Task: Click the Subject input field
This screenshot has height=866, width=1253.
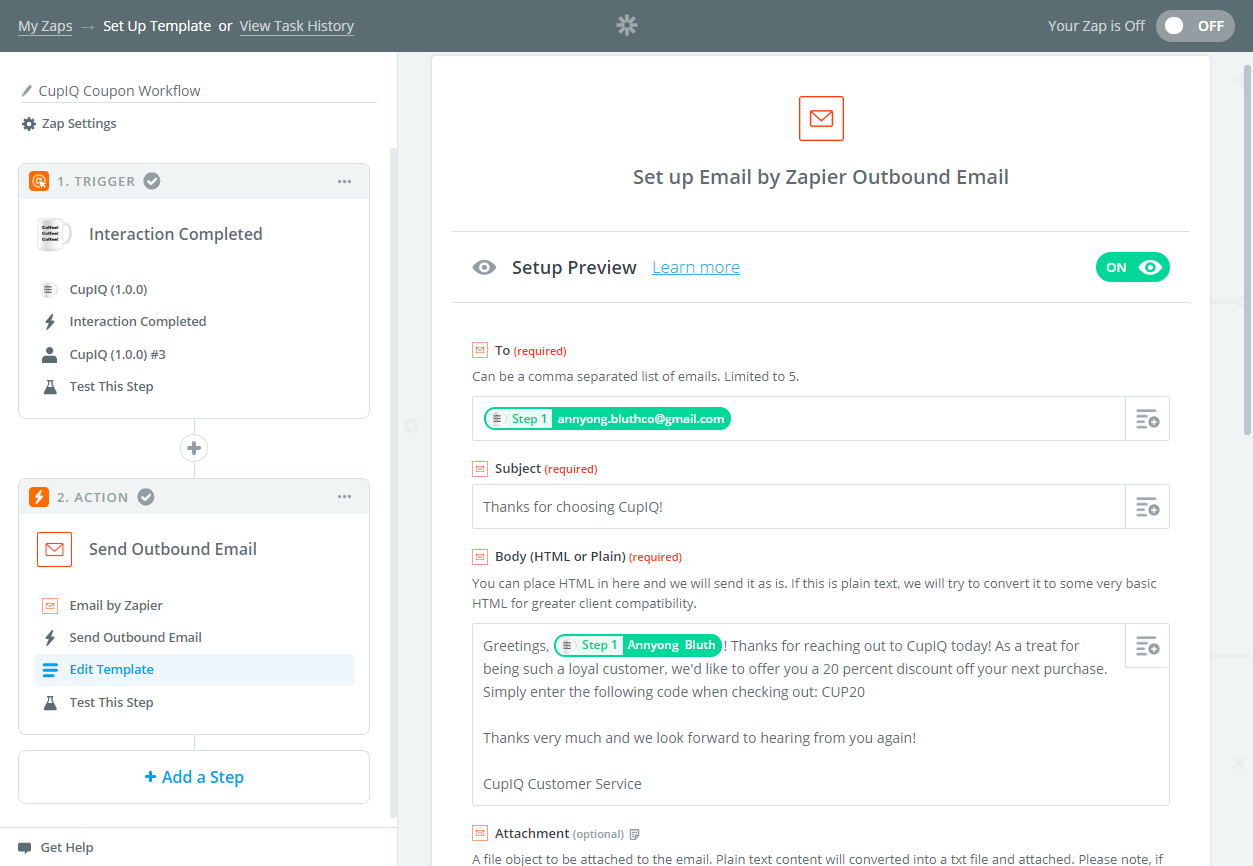Action: click(x=799, y=507)
